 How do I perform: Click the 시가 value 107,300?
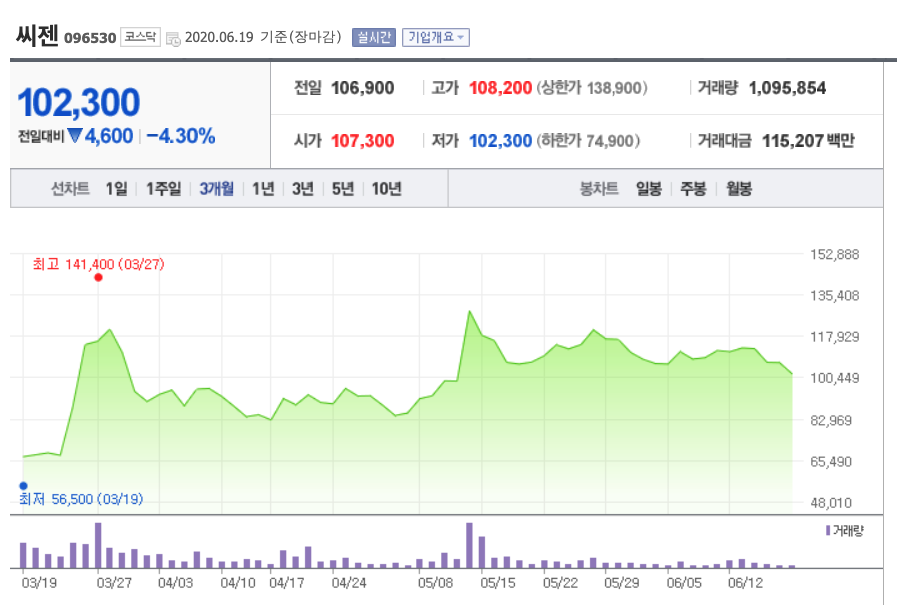363,141
